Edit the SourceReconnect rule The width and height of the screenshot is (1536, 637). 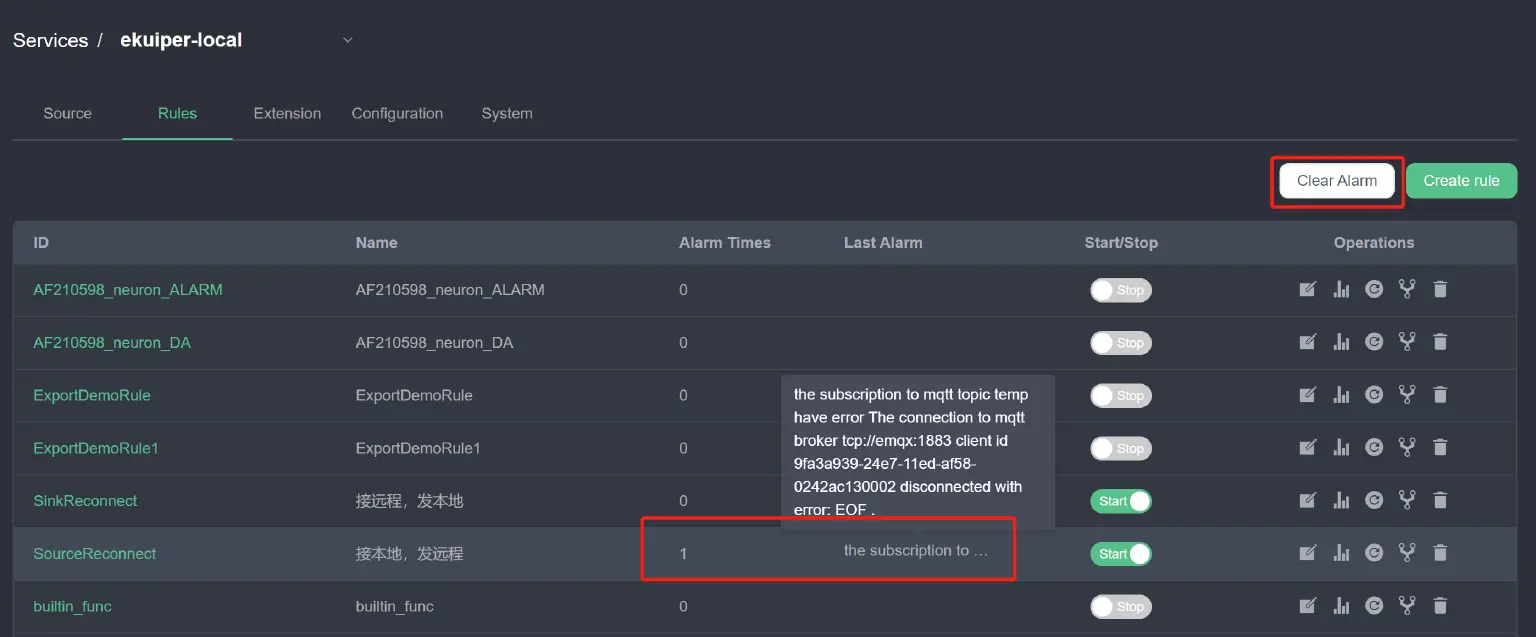pyautogui.click(x=1307, y=553)
